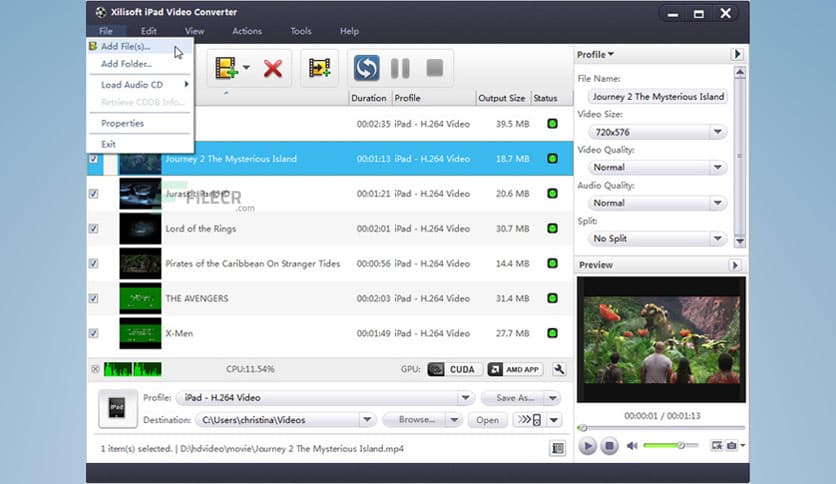Sort list by Output Size column header
Screen dimensions: 836x484
point(502,98)
